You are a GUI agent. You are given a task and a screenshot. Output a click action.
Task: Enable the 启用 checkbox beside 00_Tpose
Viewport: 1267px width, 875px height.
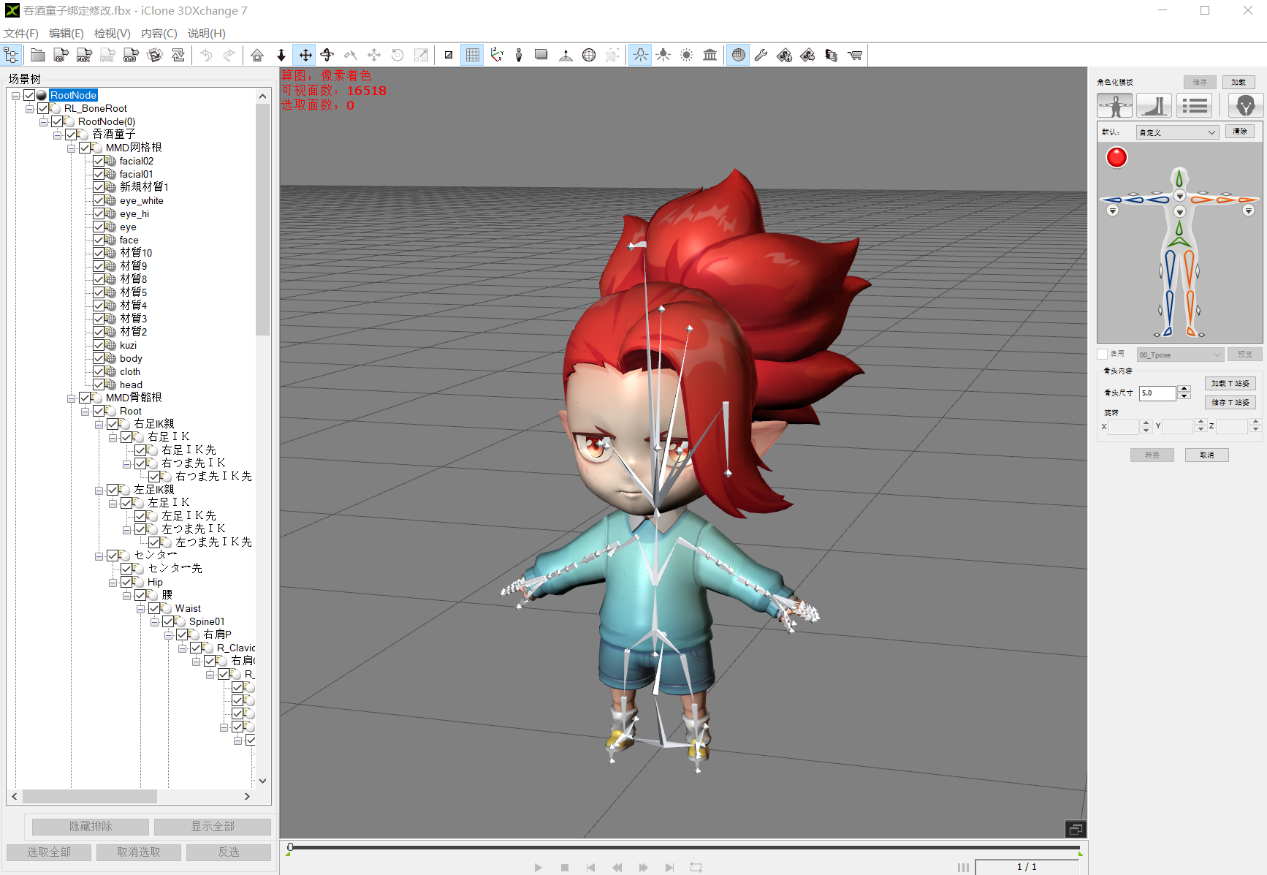[x=1103, y=354]
